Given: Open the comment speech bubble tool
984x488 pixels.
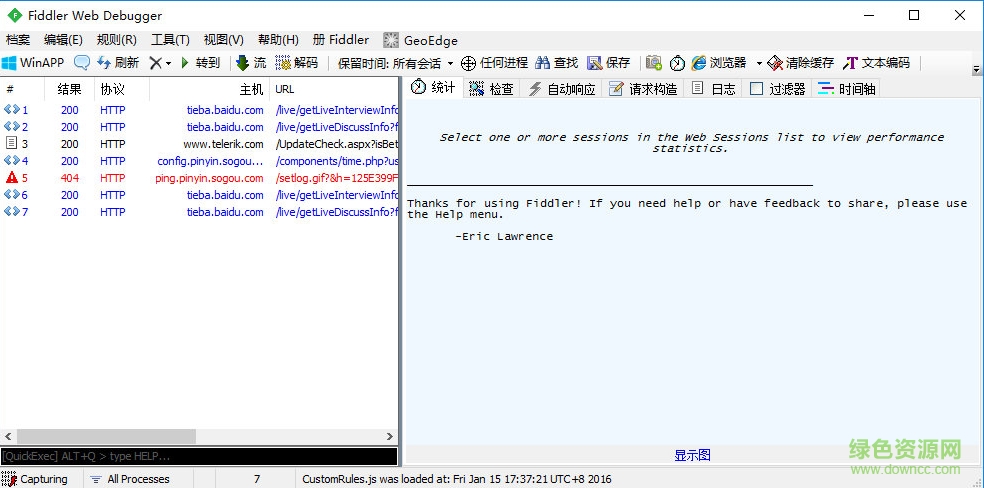Looking at the screenshot, I should pos(82,63).
